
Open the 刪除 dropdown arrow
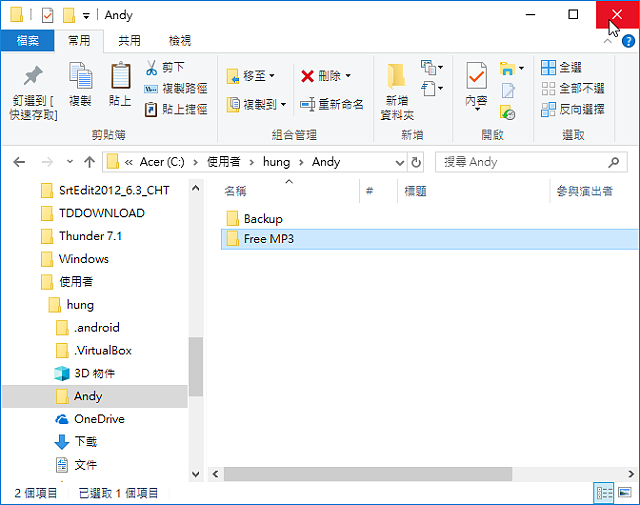(348, 76)
